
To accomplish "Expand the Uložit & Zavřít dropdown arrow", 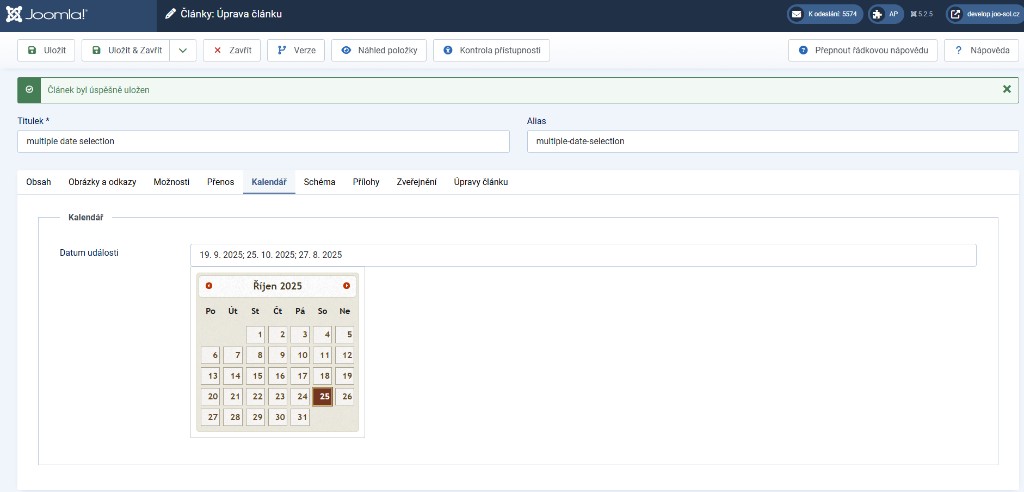I will (x=182, y=51).
